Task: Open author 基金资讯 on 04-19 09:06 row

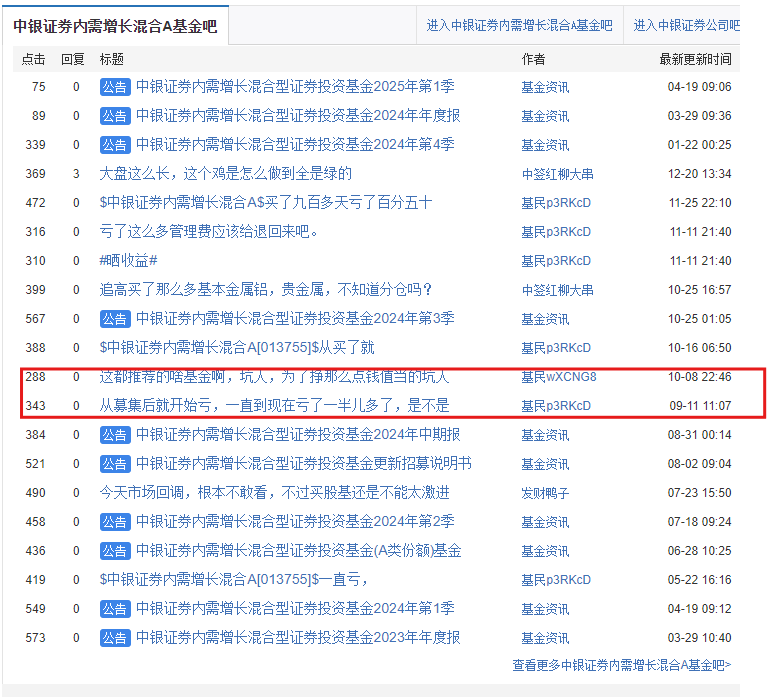Action: 545,87
